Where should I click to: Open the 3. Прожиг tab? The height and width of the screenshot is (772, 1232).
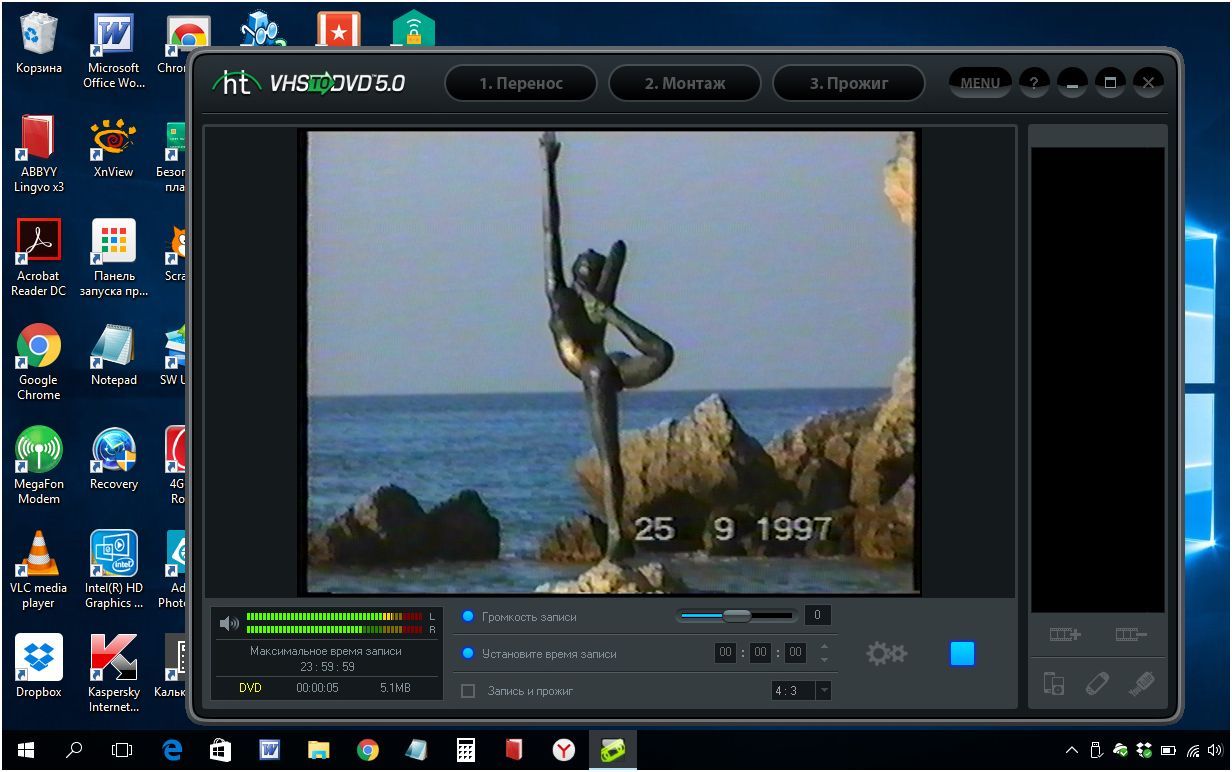pyautogui.click(x=848, y=83)
